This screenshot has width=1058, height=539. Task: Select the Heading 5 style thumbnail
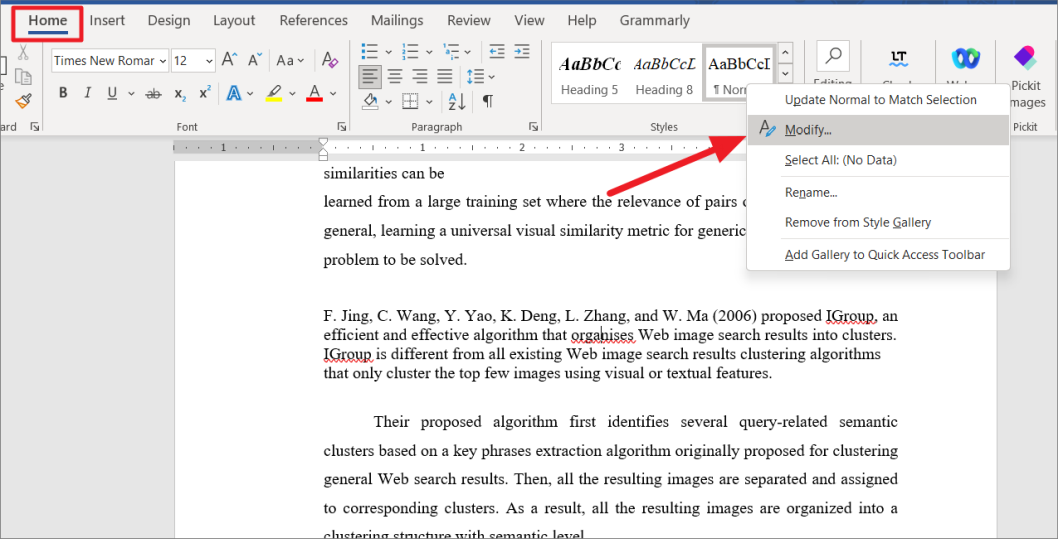589,73
